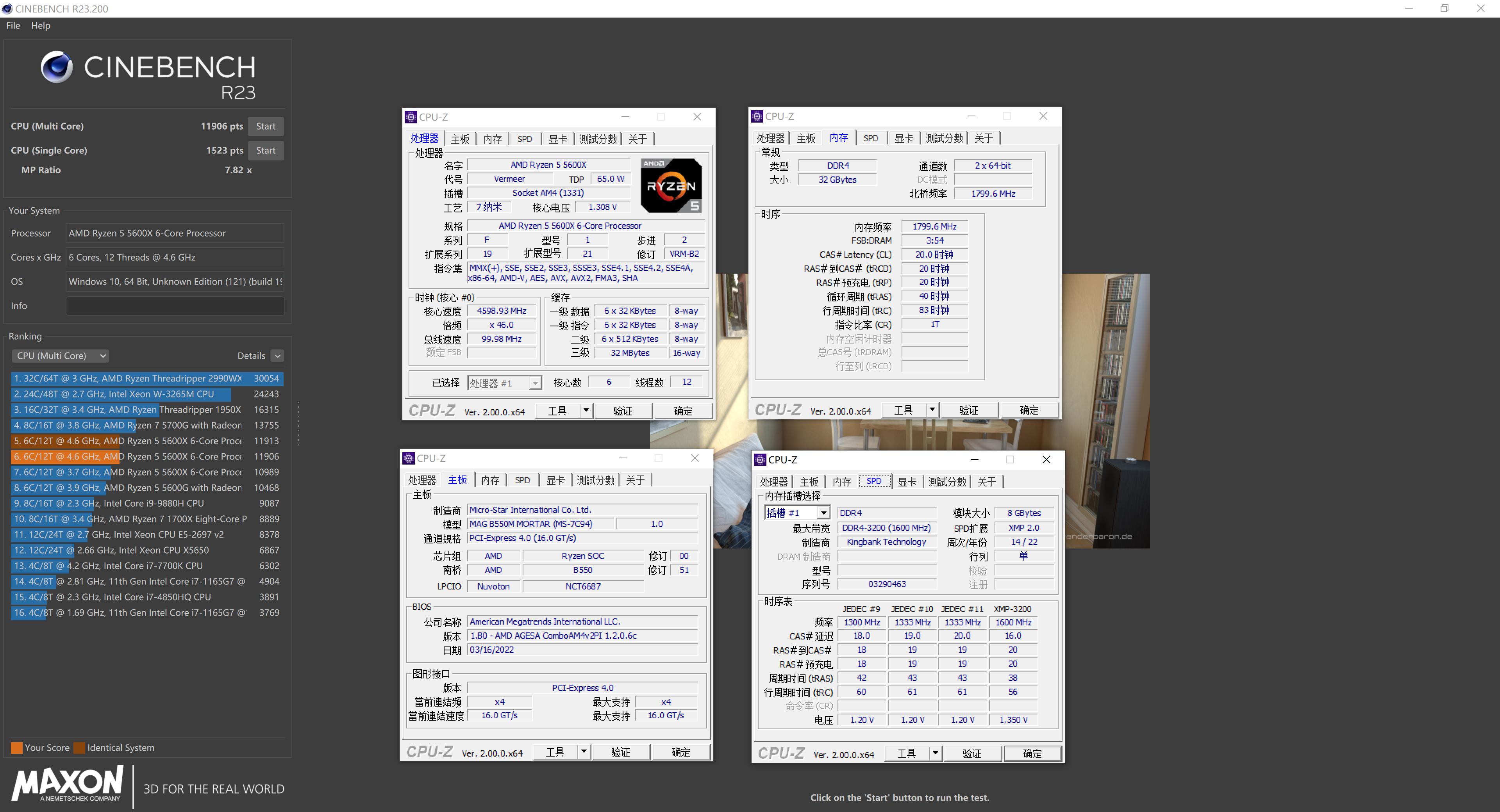Open the File menu
The image size is (1500, 812).
(13, 26)
